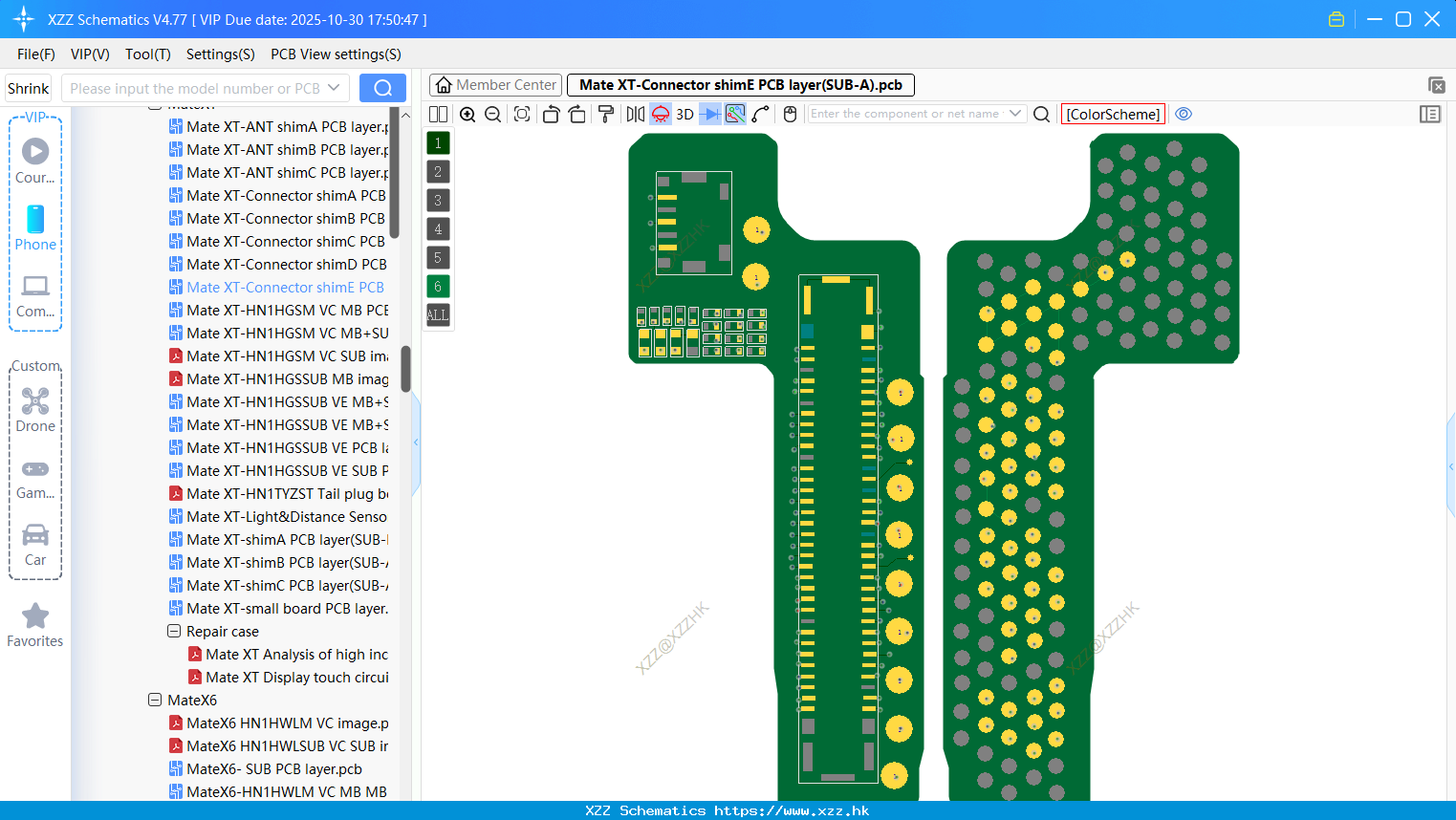Toggle the diode direction tool
This screenshot has width=1456, height=820.
710,114
